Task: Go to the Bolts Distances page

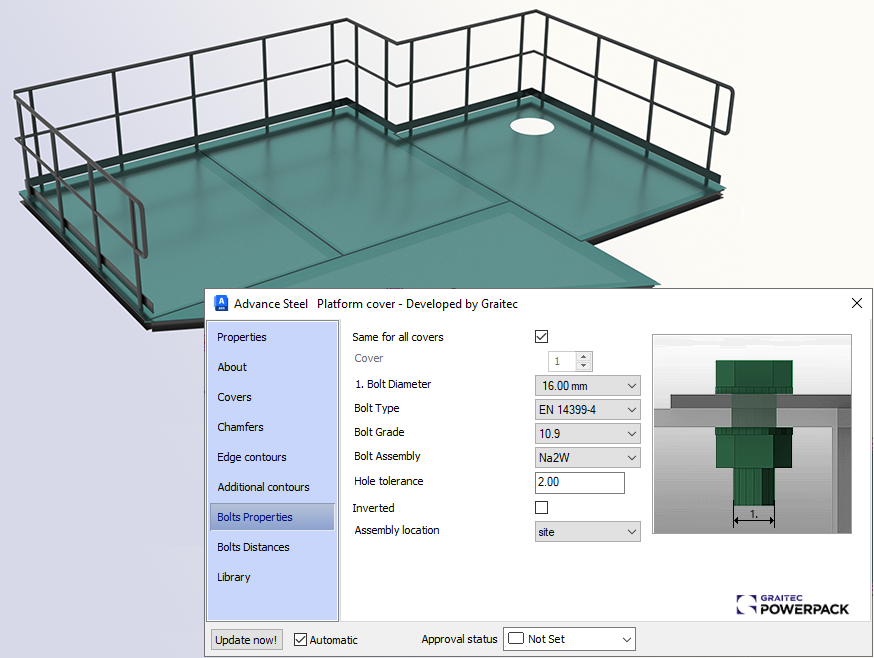Action: pyautogui.click(x=253, y=547)
